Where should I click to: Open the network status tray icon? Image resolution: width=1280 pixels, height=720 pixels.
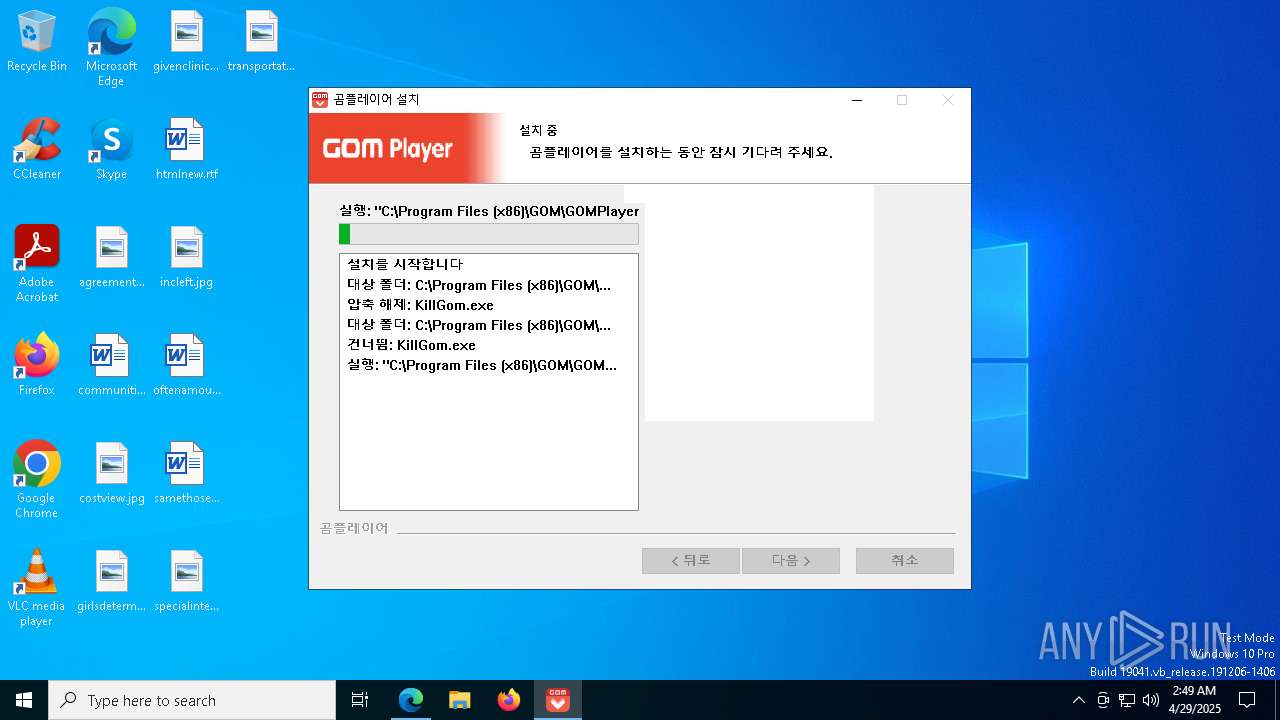pyautogui.click(x=1127, y=700)
